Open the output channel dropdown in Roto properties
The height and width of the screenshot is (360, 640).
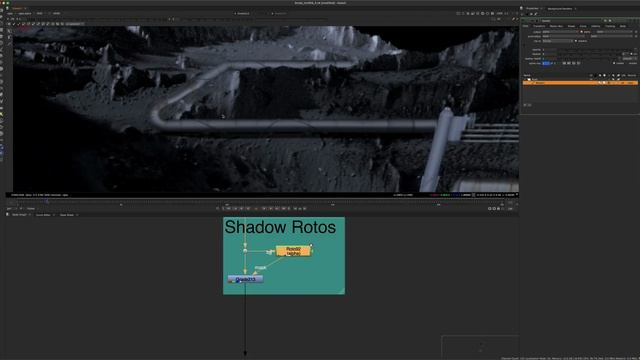tap(560, 32)
